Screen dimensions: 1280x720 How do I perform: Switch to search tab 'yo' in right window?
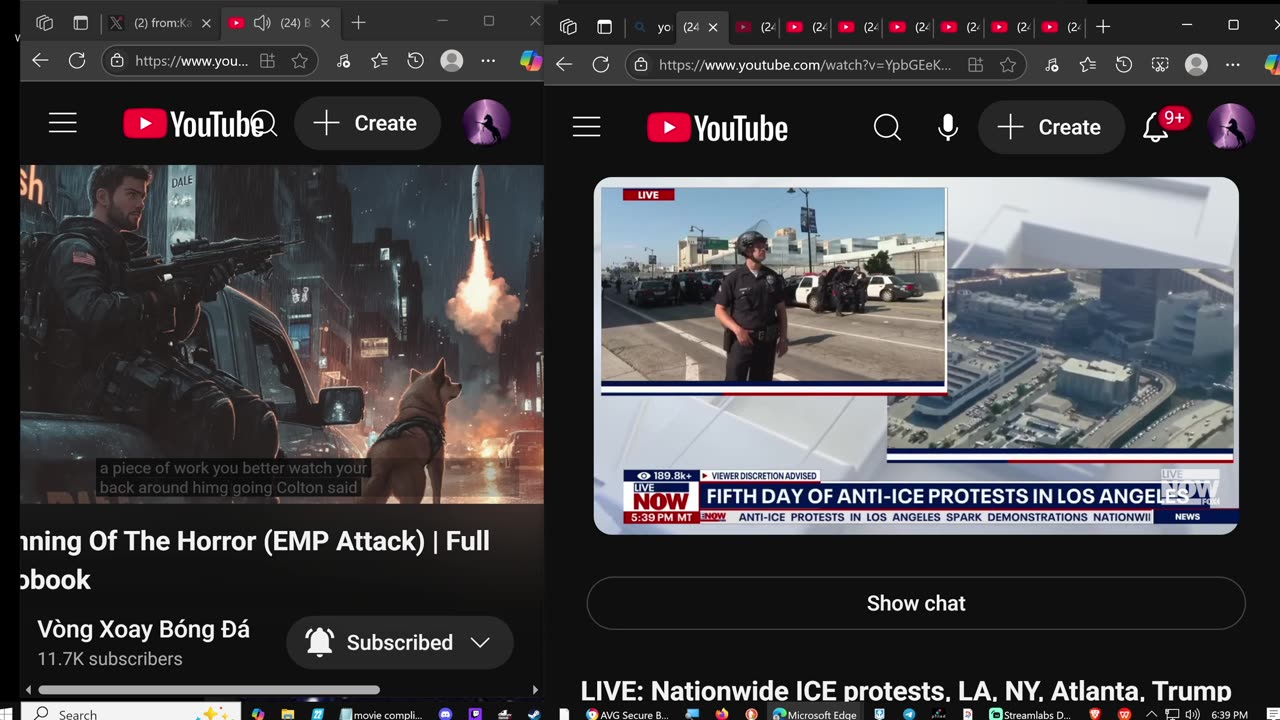click(x=653, y=27)
